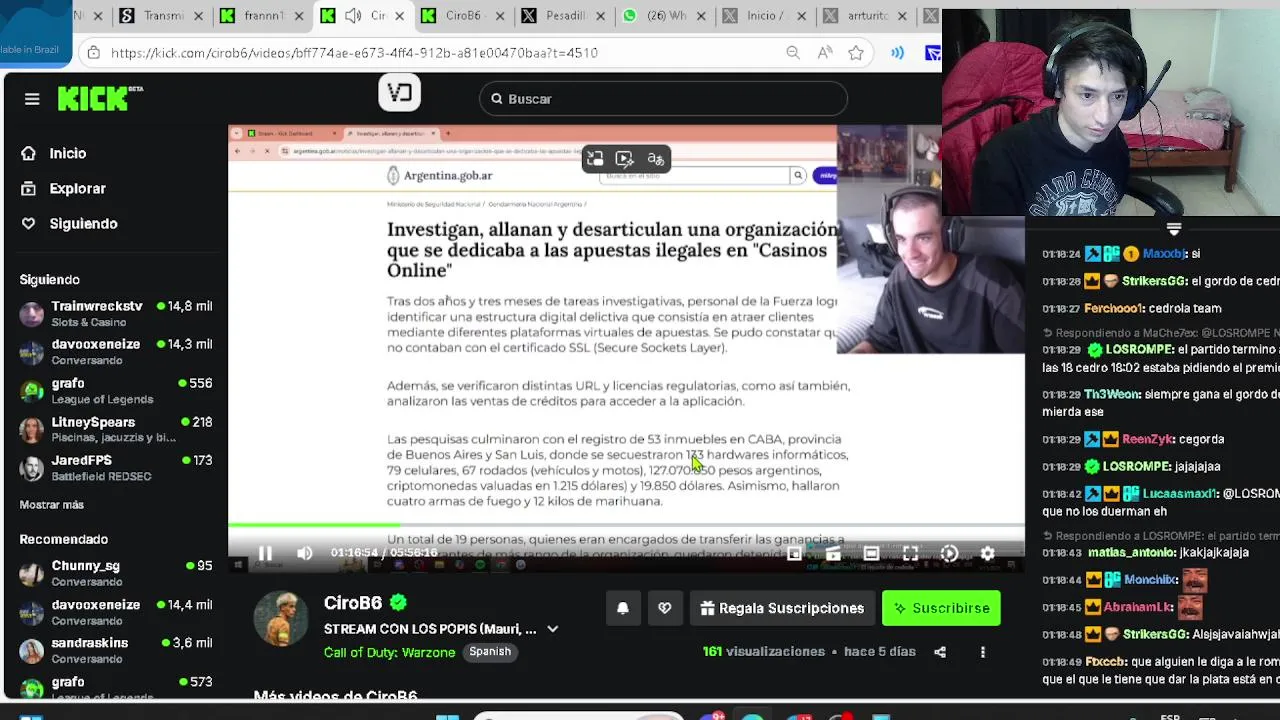This screenshot has height=720, width=1280.
Task: Seek on the video progress bar
Action: (x=626, y=524)
